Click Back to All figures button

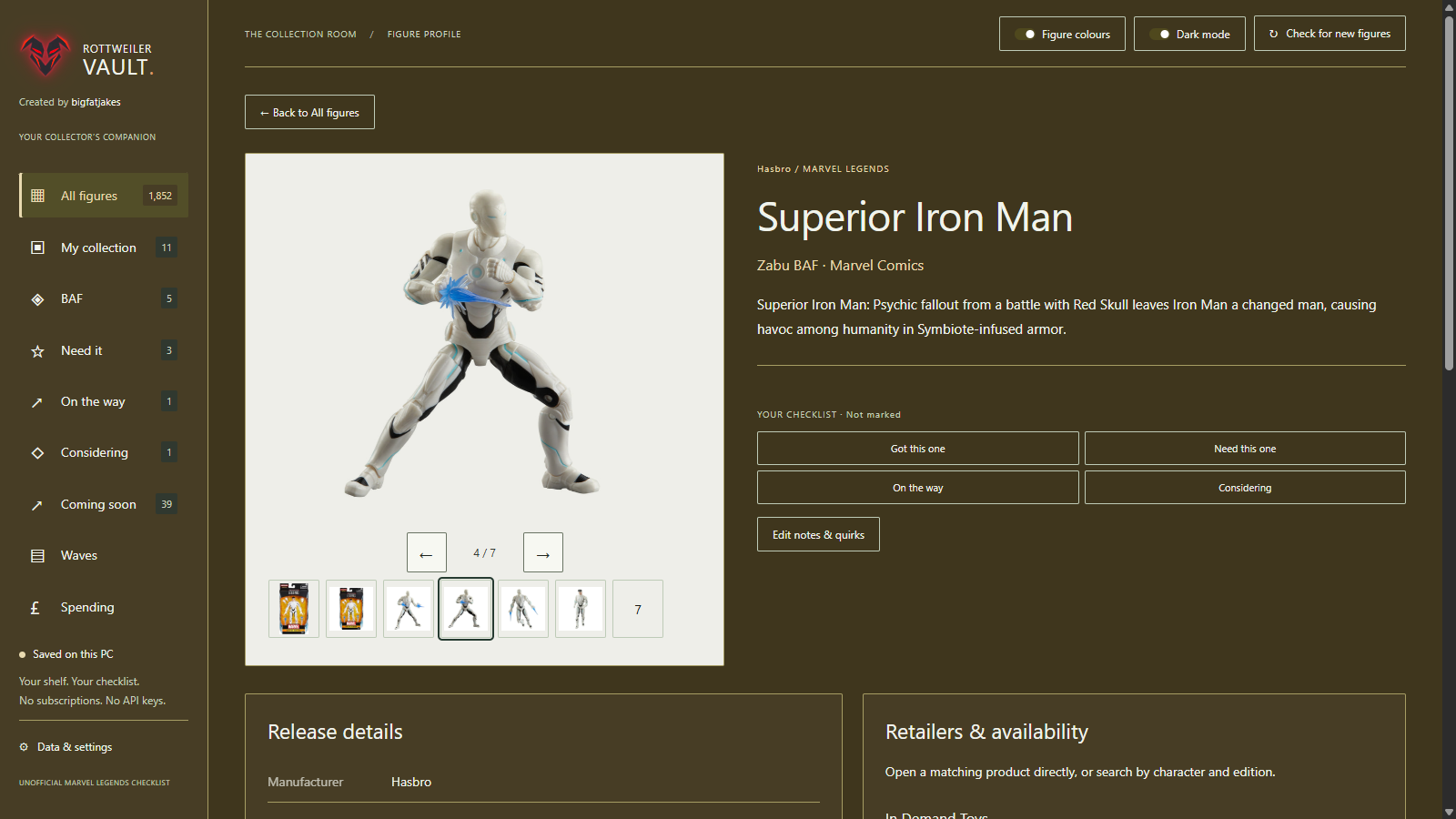point(309,112)
